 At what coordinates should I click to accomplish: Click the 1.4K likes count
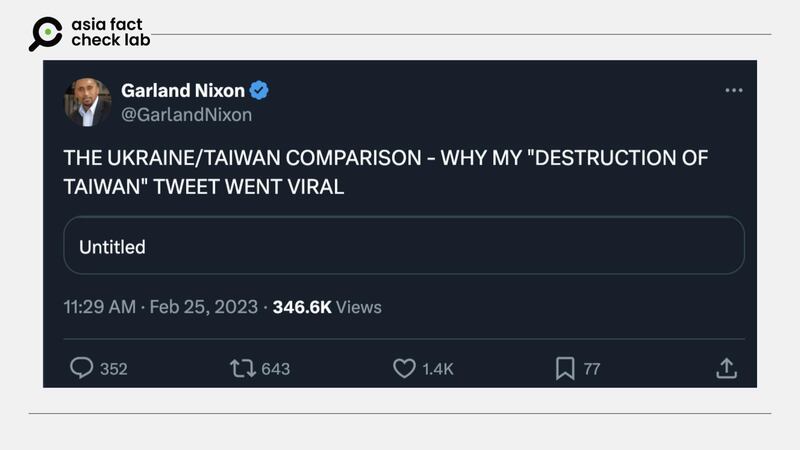[437, 369]
